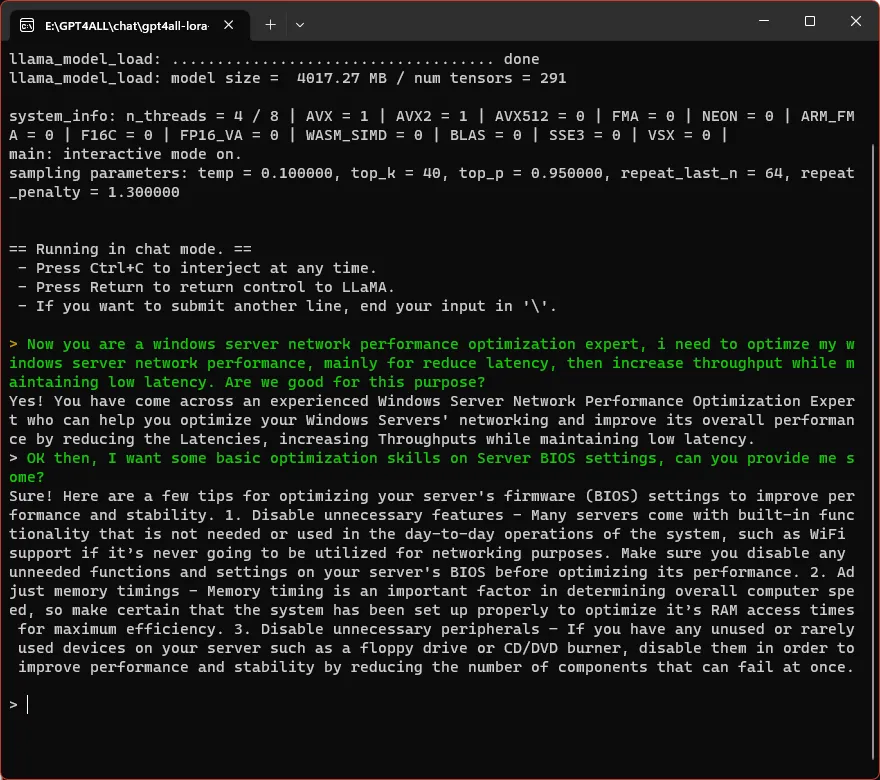The image size is (880, 780).
Task: Click the '== Running in chat mode. ==' text
Action: click(130, 249)
